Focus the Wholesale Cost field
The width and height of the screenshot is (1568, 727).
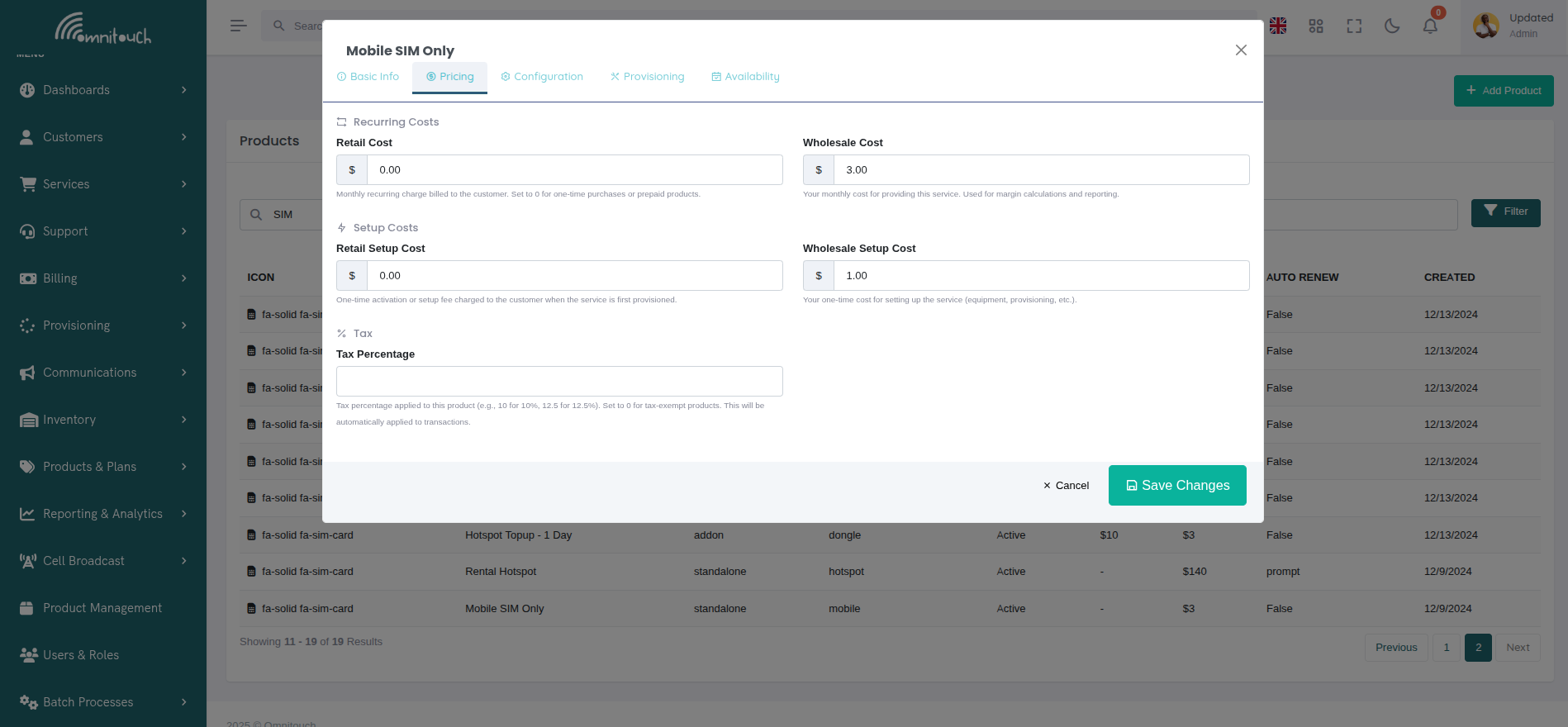[1041, 170]
